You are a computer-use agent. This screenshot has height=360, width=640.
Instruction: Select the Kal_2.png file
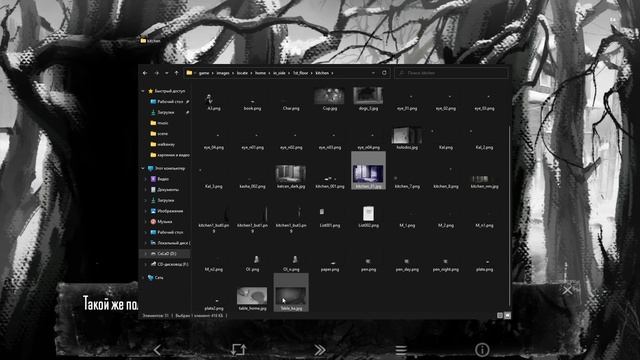pos(484,148)
